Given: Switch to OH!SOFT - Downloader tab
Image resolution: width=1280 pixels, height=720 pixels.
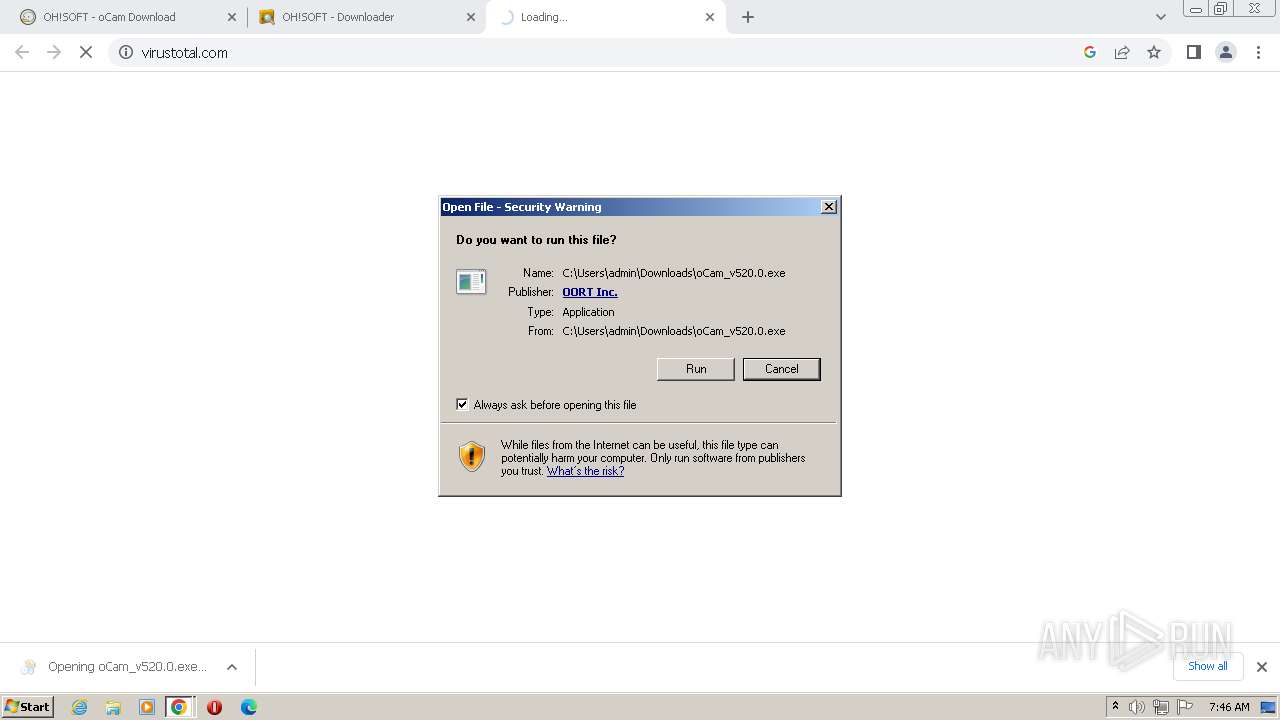Looking at the screenshot, I should click(x=366, y=17).
